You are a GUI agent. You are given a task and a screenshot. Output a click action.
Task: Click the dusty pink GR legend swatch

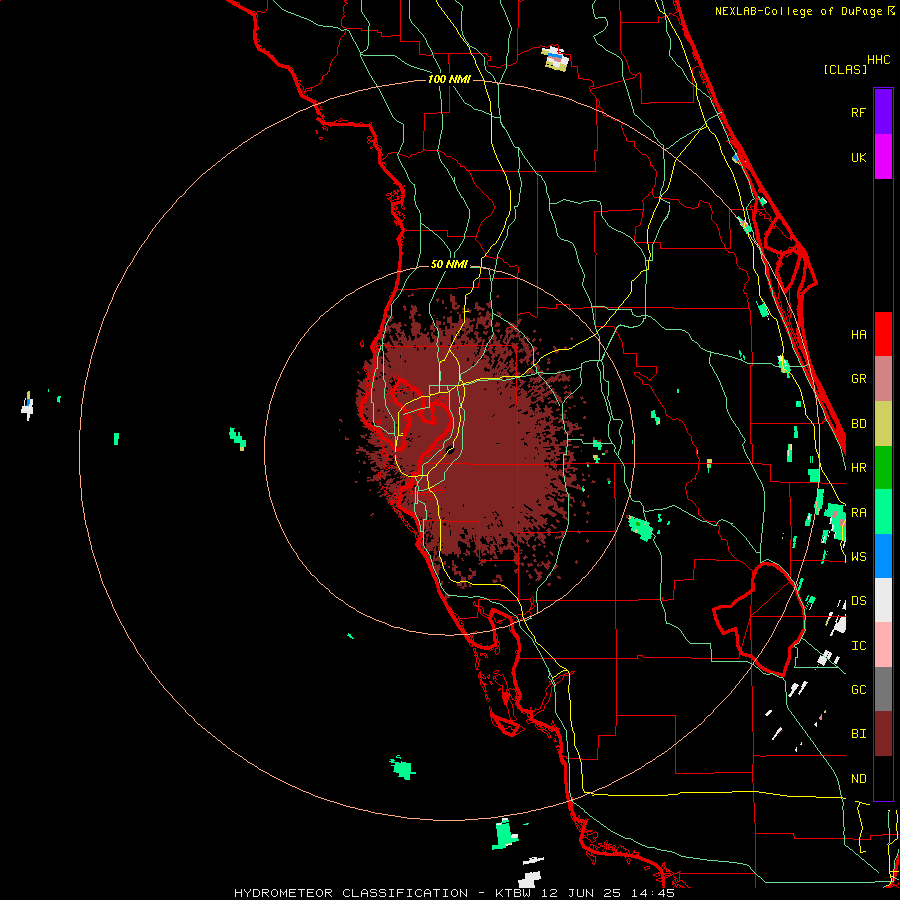coord(883,378)
